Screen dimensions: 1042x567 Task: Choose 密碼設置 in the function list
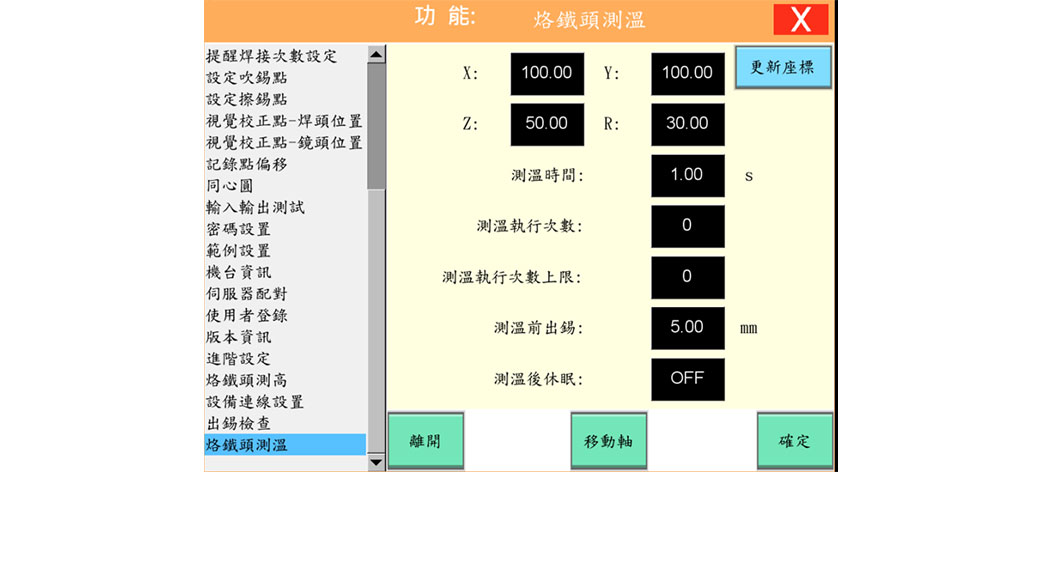[x=238, y=229]
